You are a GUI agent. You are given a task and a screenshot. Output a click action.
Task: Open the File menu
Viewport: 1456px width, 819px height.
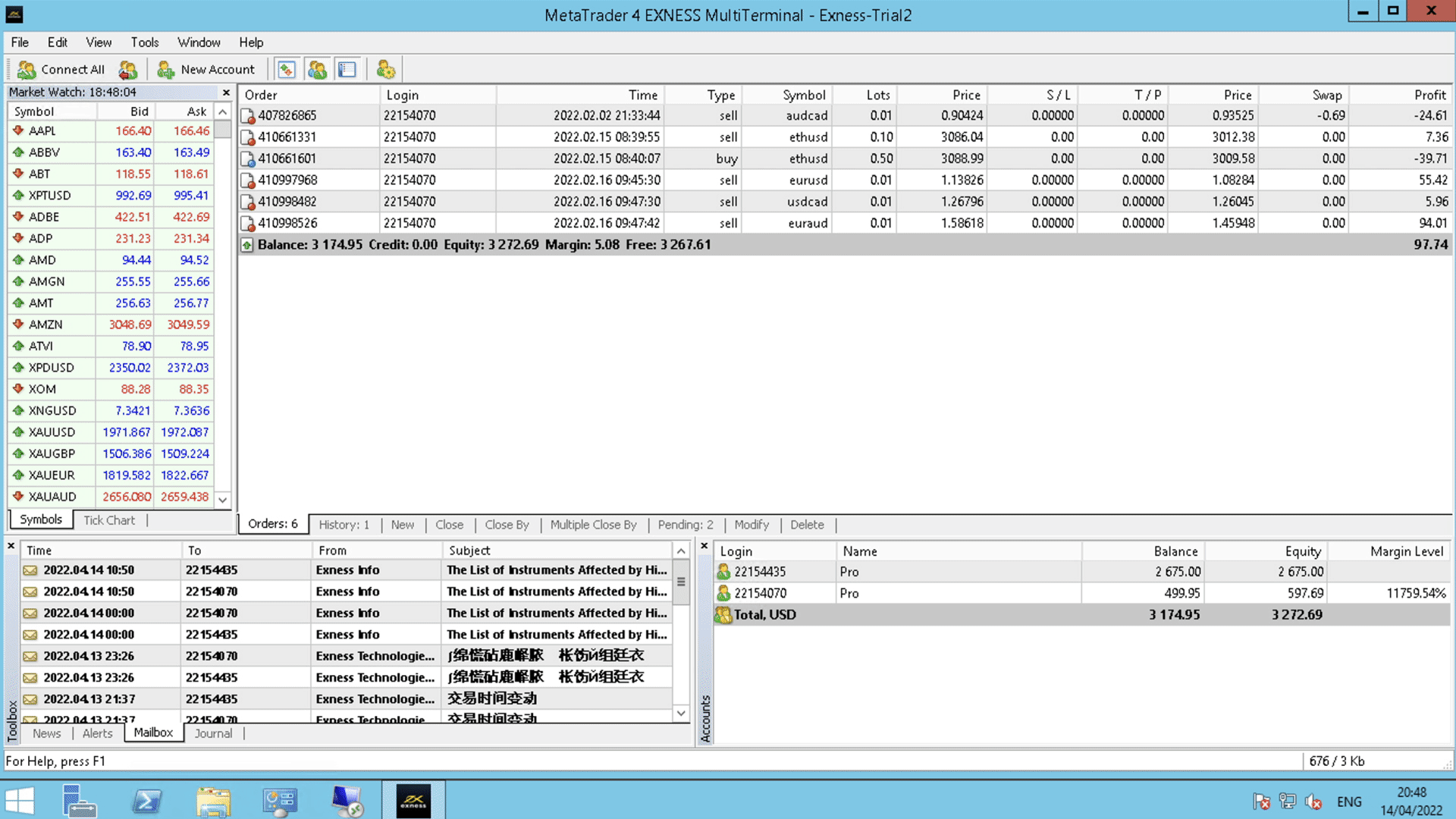pyautogui.click(x=20, y=42)
